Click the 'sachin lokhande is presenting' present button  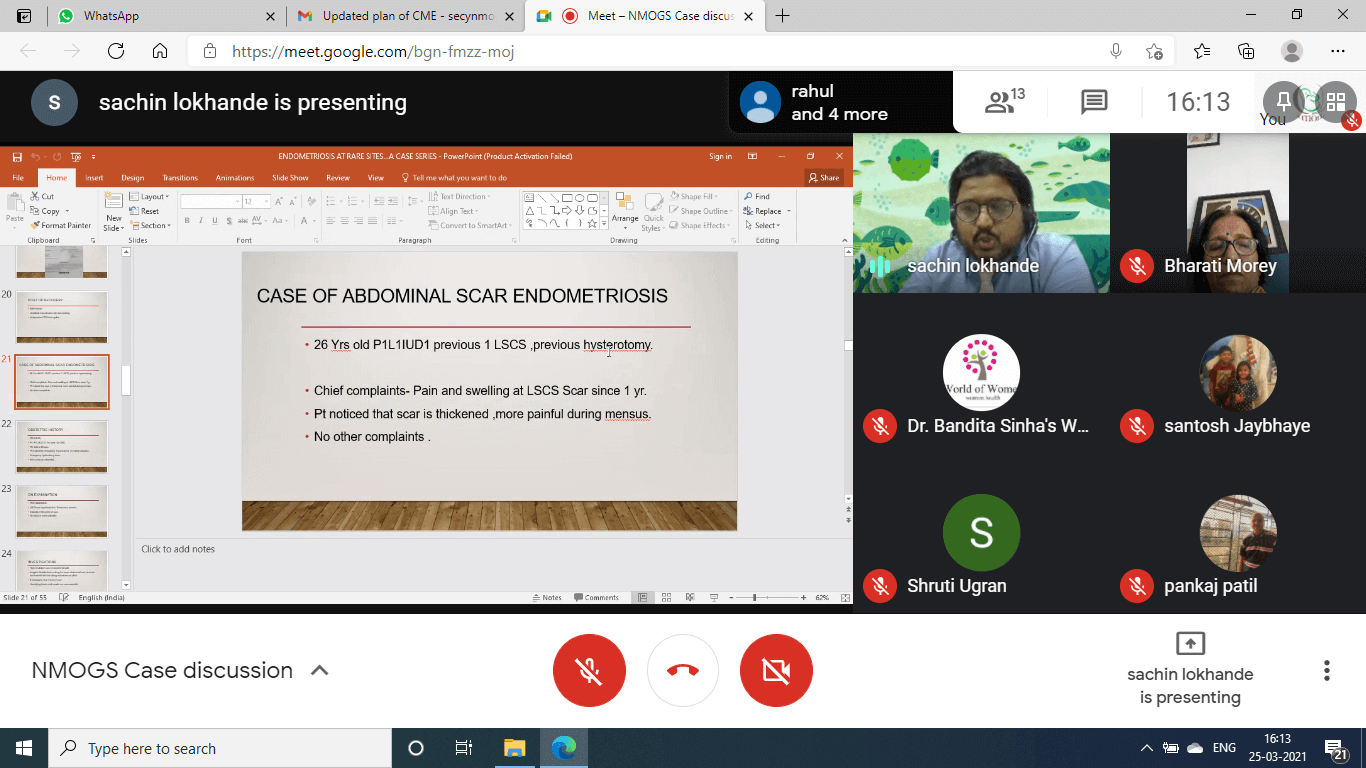(x=1190, y=668)
